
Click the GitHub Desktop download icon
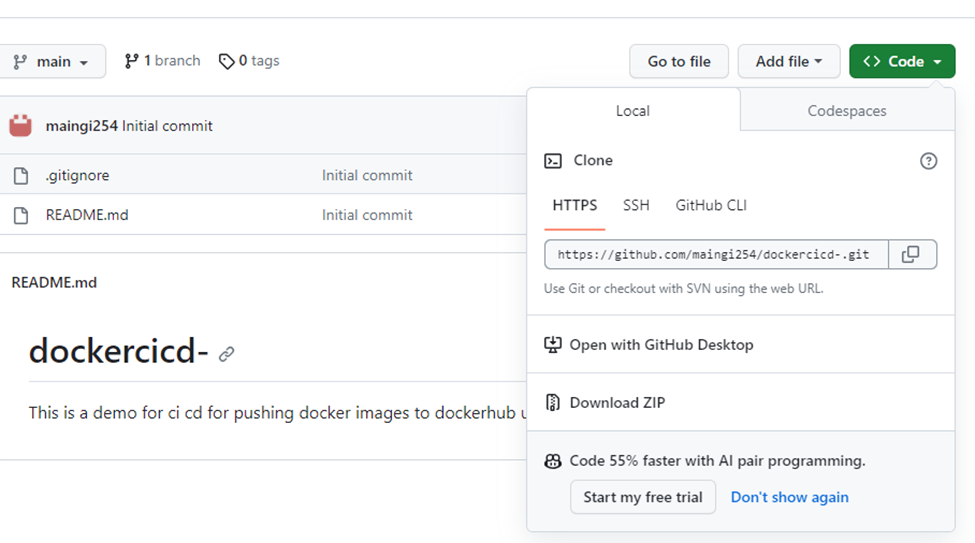[x=553, y=345]
